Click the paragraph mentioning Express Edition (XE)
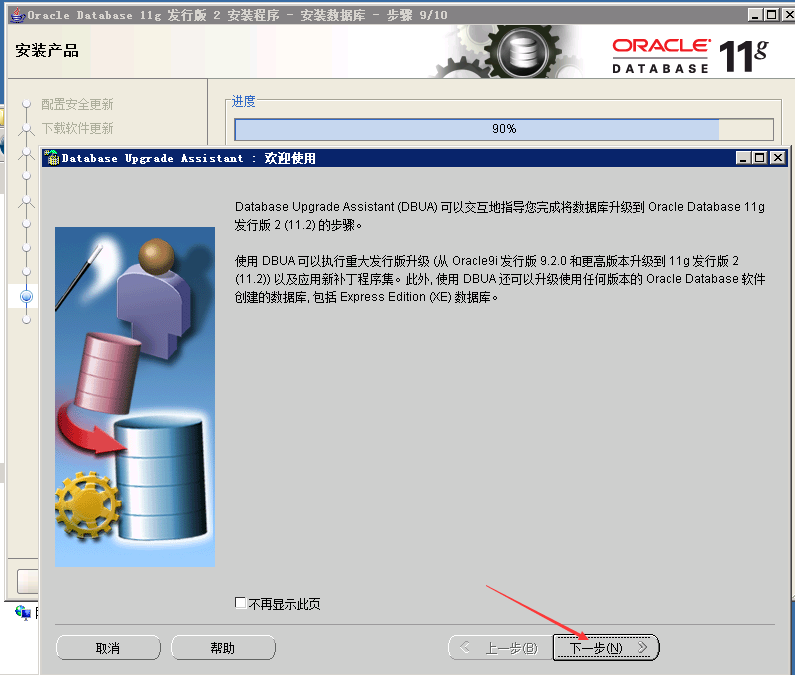The width and height of the screenshot is (795, 675). 499,279
